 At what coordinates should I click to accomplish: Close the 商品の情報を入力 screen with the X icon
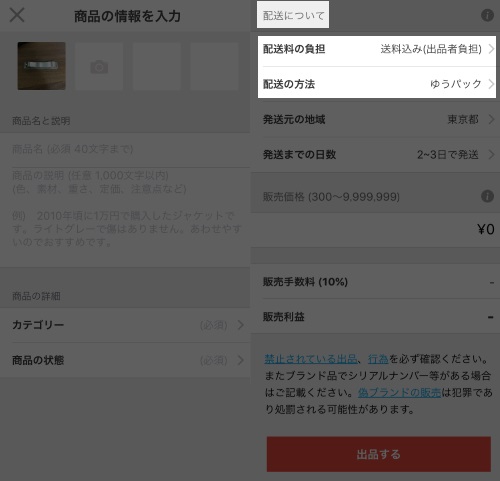(x=17, y=15)
